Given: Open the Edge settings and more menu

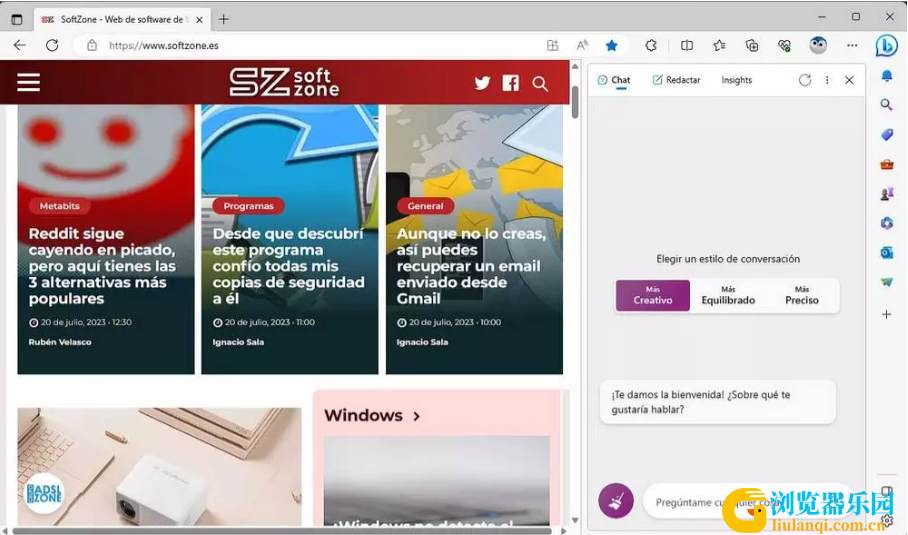Looking at the screenshot, I should tap(852, 45).
